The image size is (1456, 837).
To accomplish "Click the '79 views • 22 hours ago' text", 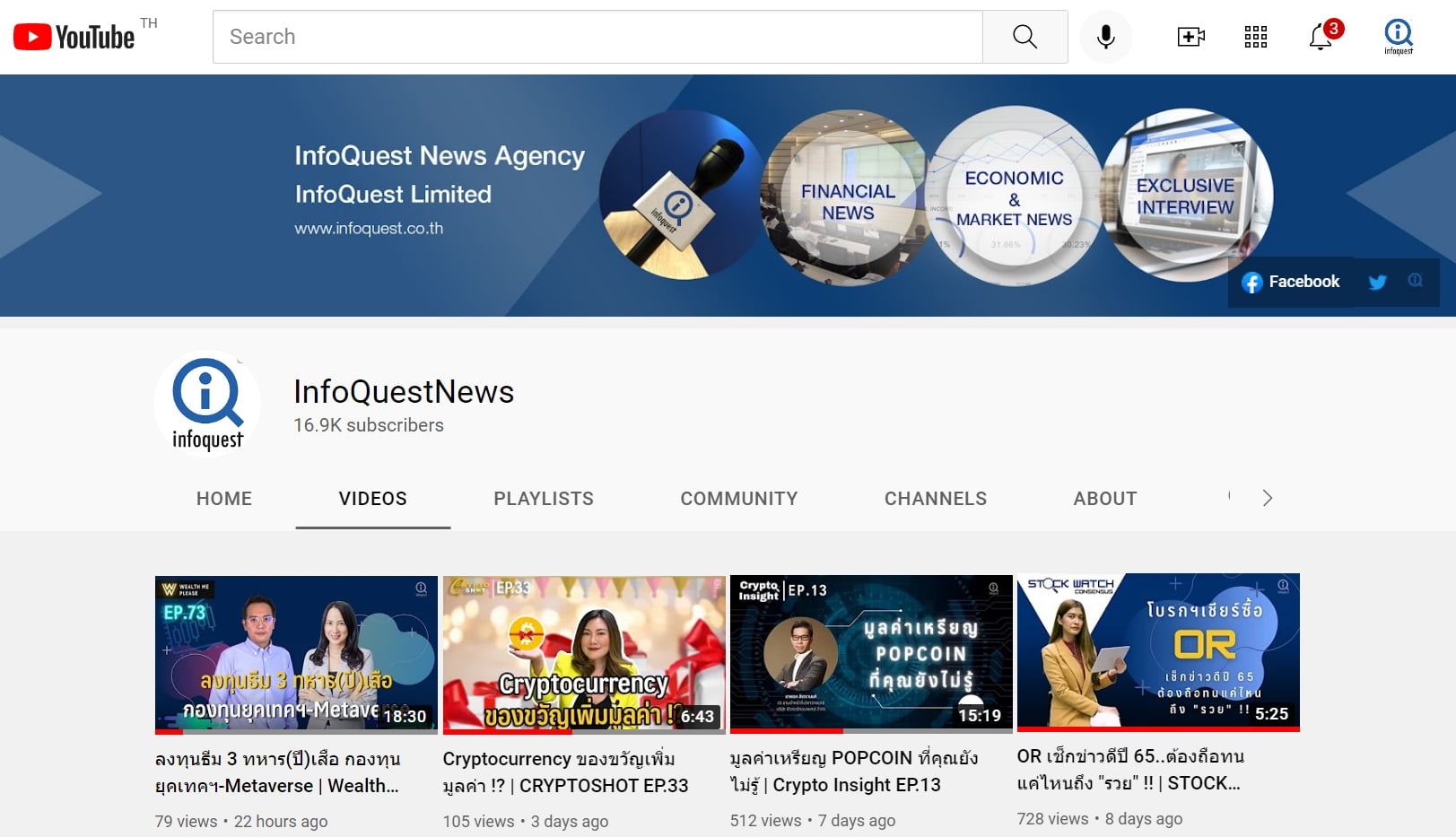I will tap(241, 822).
